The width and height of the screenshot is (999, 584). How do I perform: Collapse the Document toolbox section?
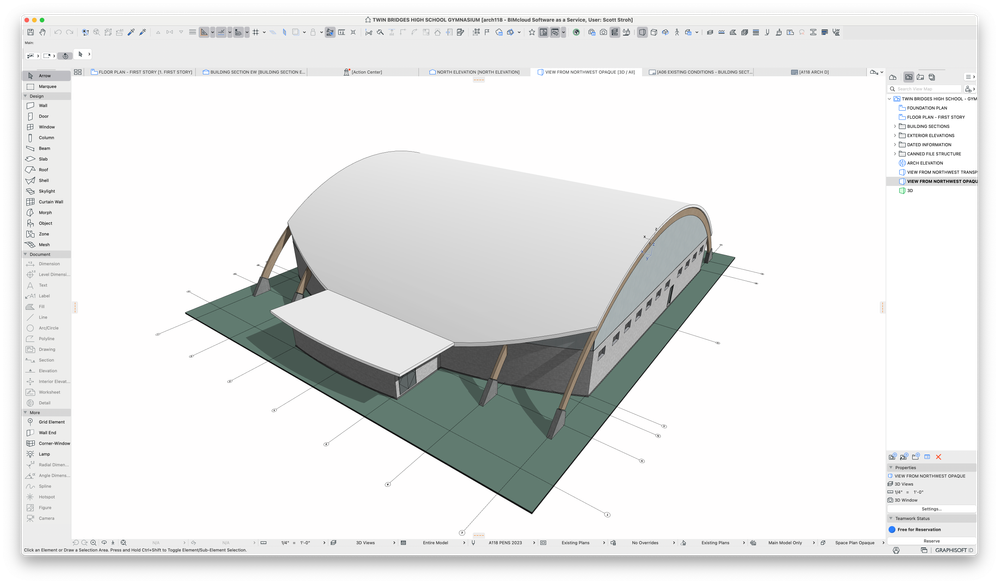tap(25, 254)
